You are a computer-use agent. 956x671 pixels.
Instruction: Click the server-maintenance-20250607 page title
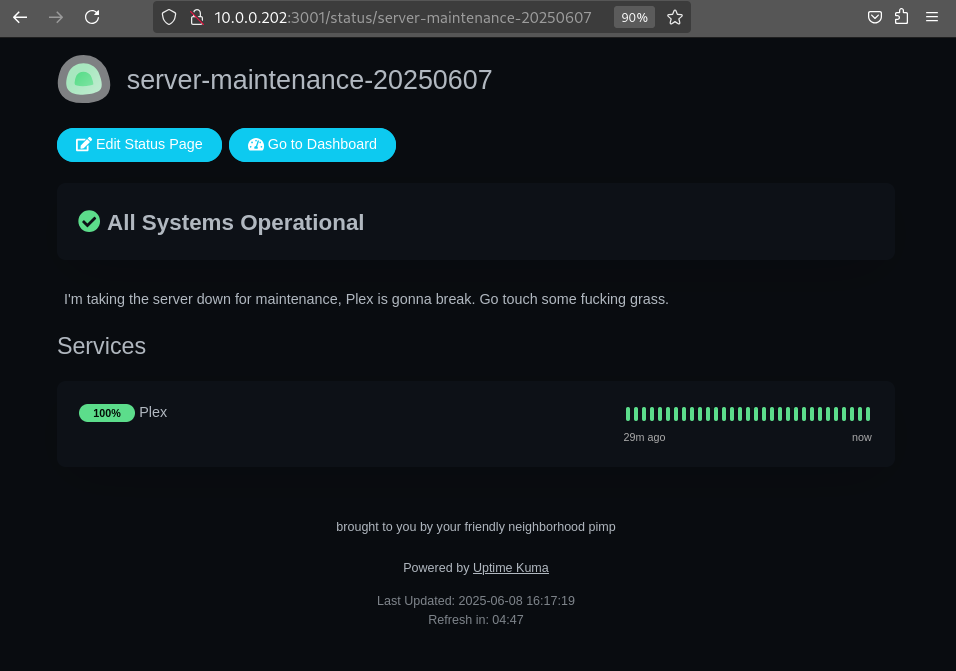pos(309,80)
